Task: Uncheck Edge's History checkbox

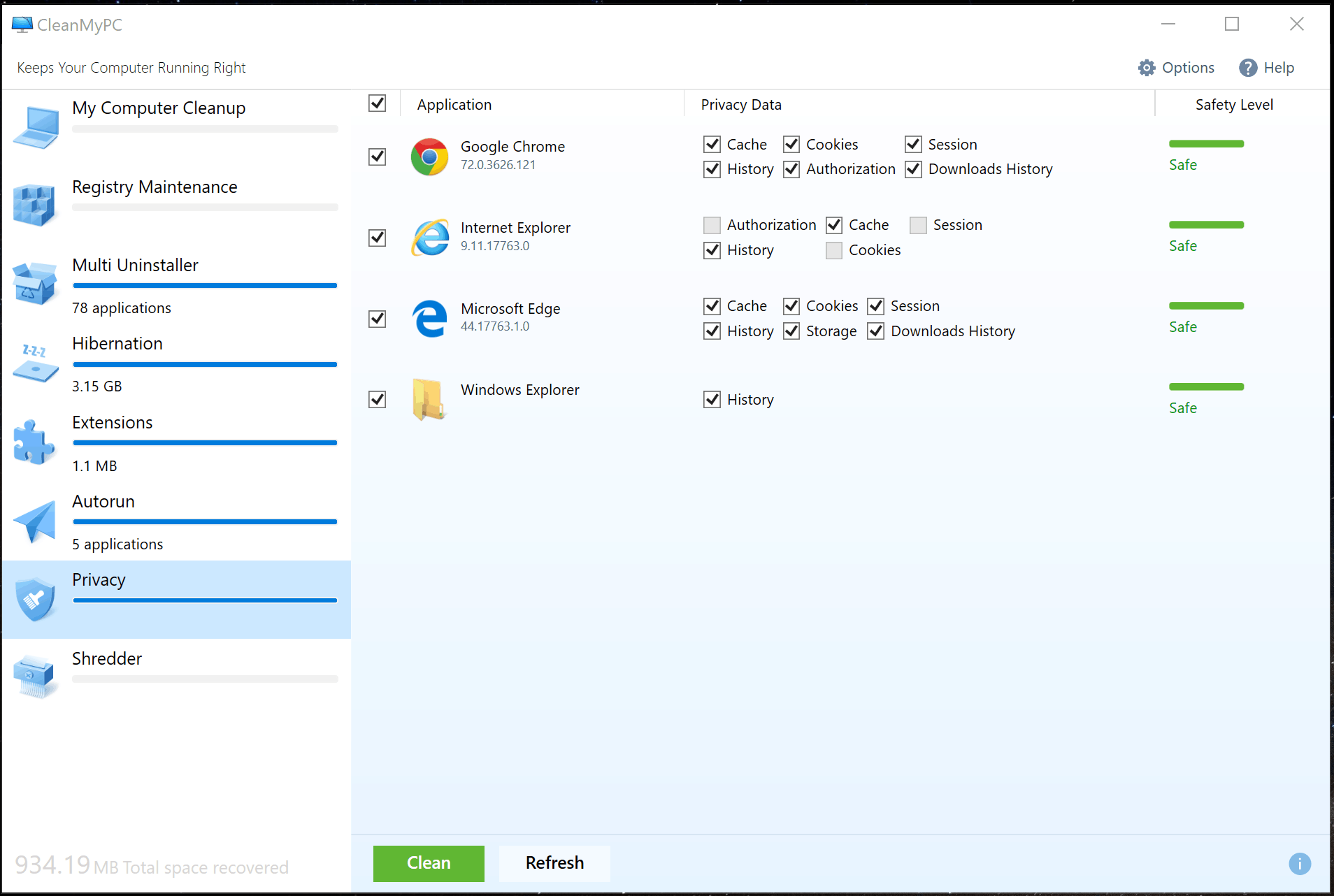Action: pyautogui.click(x=712, y=331)
